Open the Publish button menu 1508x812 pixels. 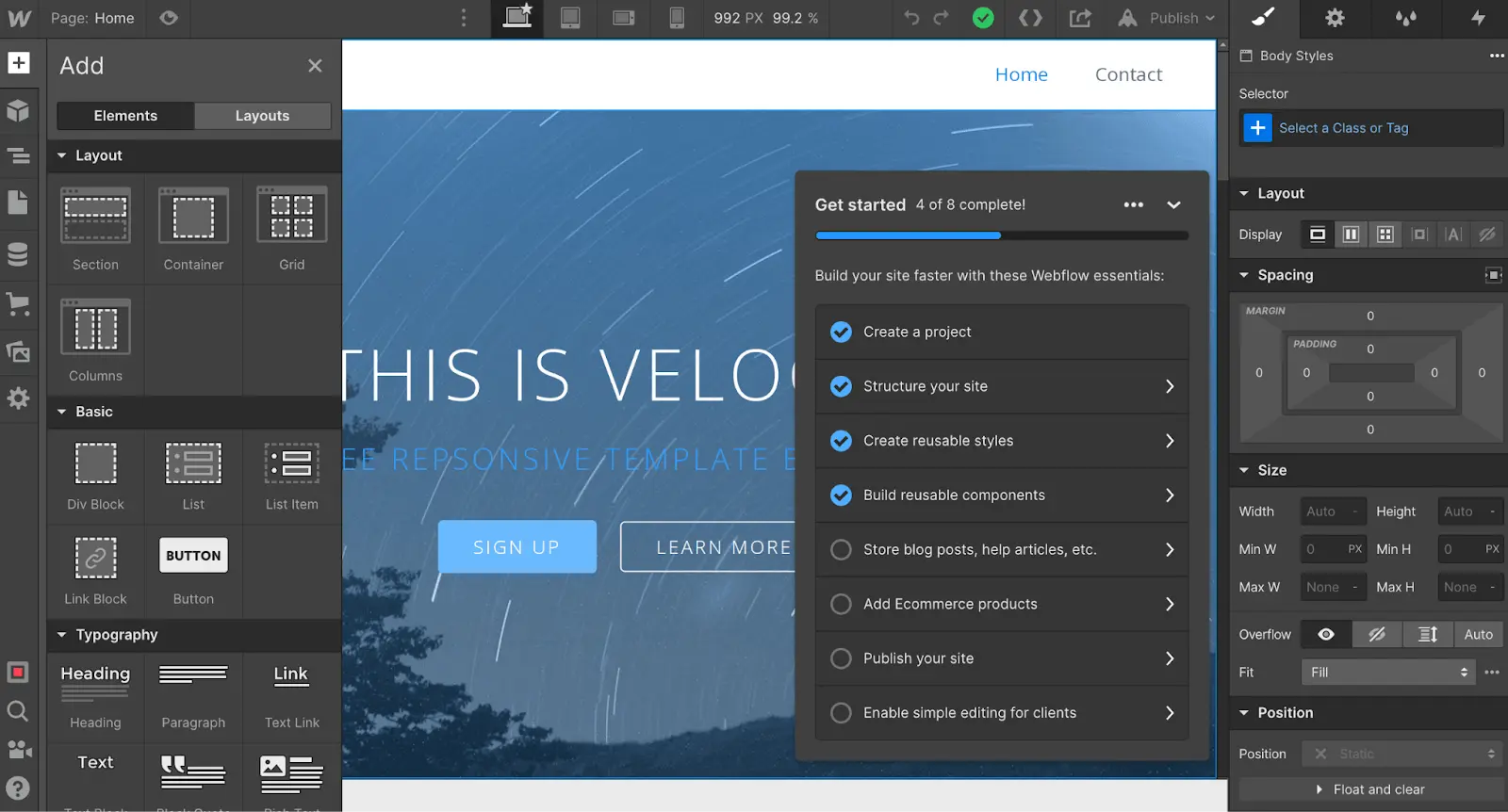1168,18
